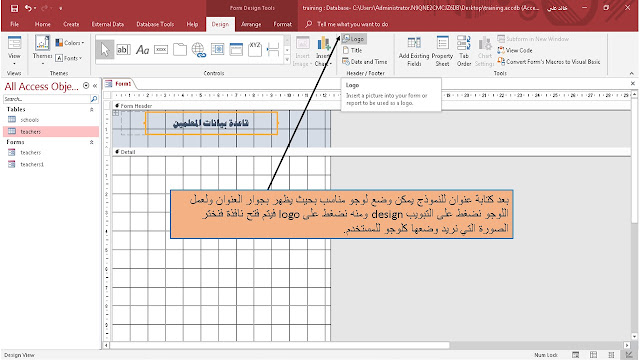Close the Form1 document with X
640x360 pixels.
(633, 83)
